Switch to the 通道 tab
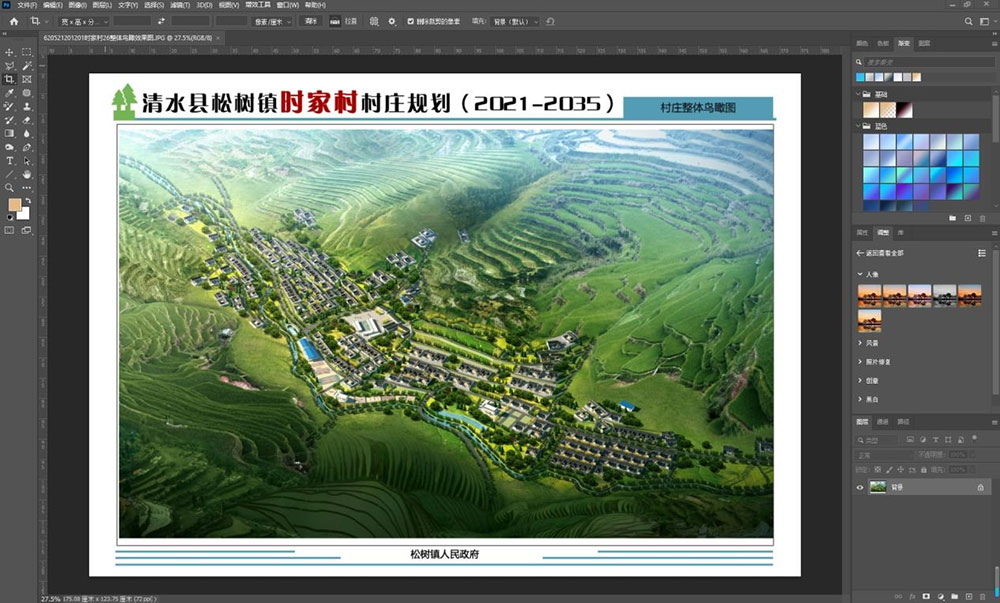The width and height of the screenshot is (1000, 603). pyautogui.click(x=883, y=421)
